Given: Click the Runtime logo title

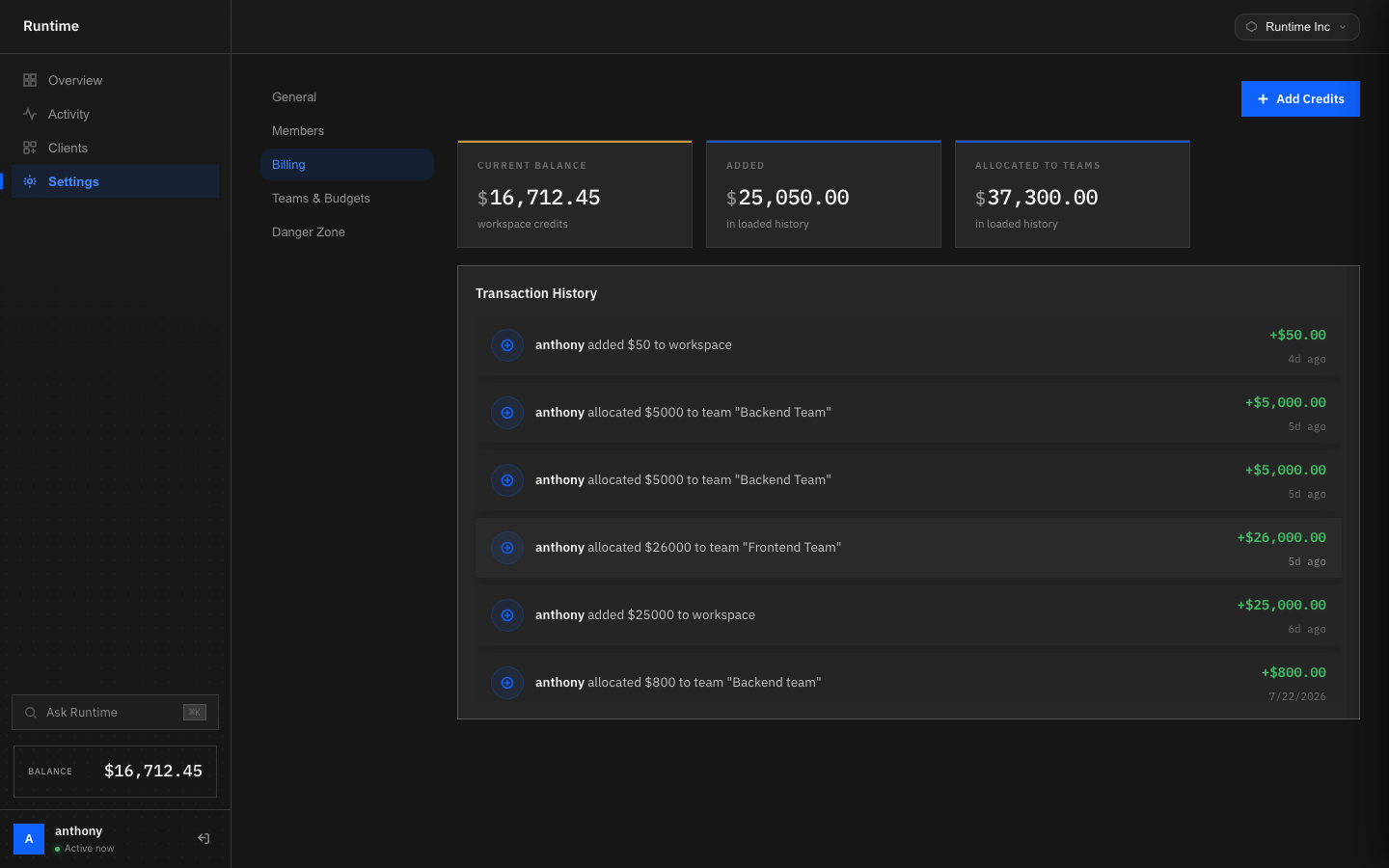Looking at the screenshot, I should [x=51, y=26].
